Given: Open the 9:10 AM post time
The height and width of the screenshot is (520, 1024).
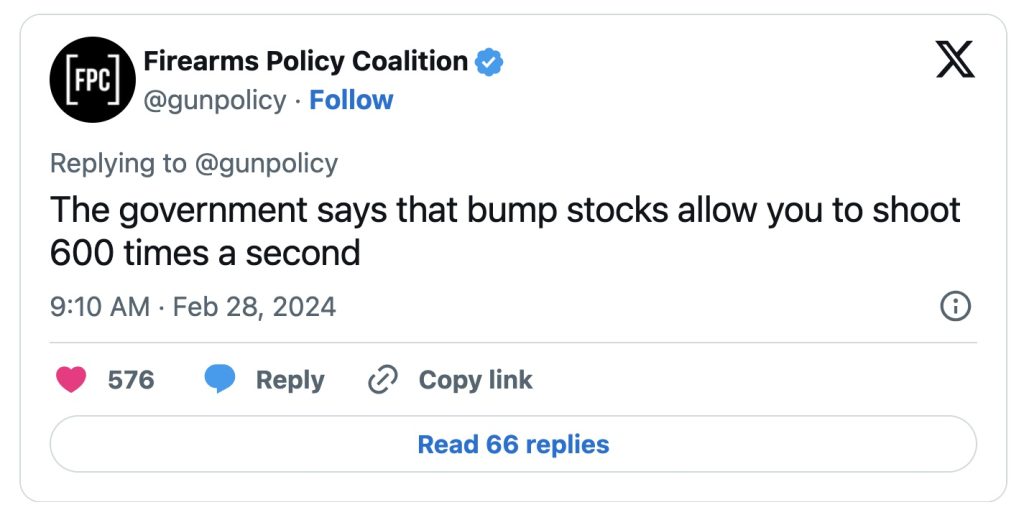Looking at the screenshot, I should tap(99, 306).
